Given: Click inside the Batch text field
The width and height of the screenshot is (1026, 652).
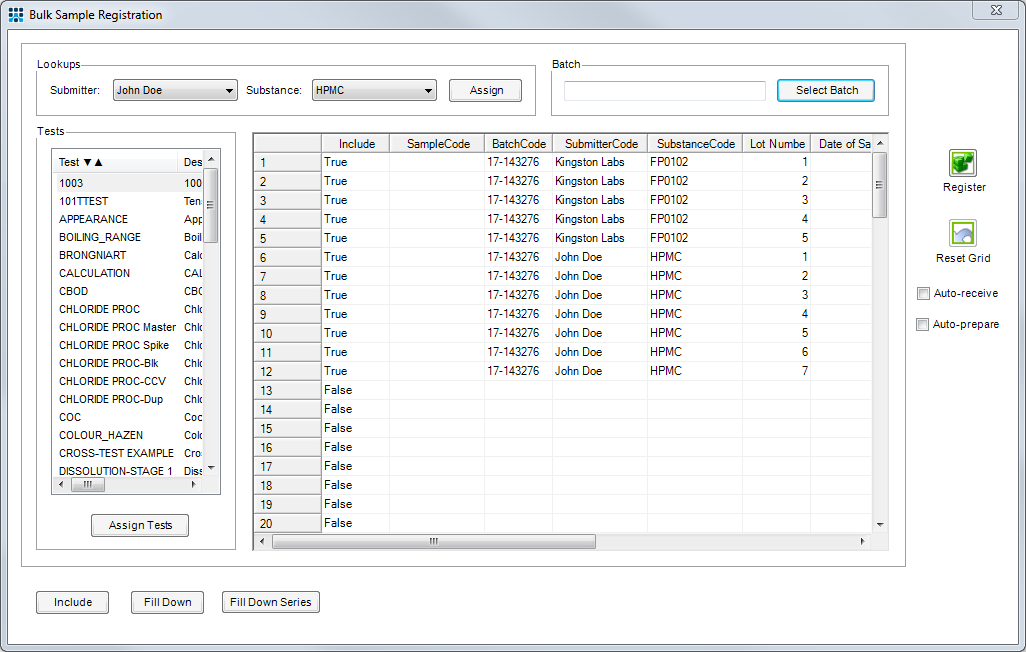Looking at the screenshot, I should click(x=664, y=90).
